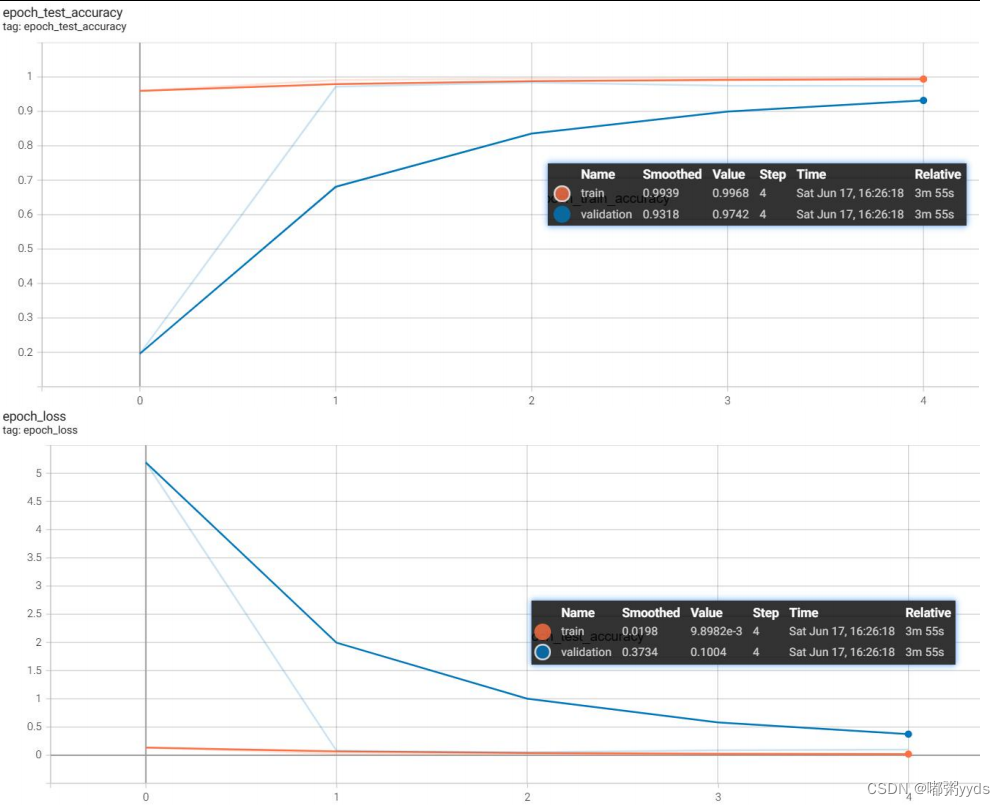Select the orange train endpoint on accuracy chart

tap(923, 79)
